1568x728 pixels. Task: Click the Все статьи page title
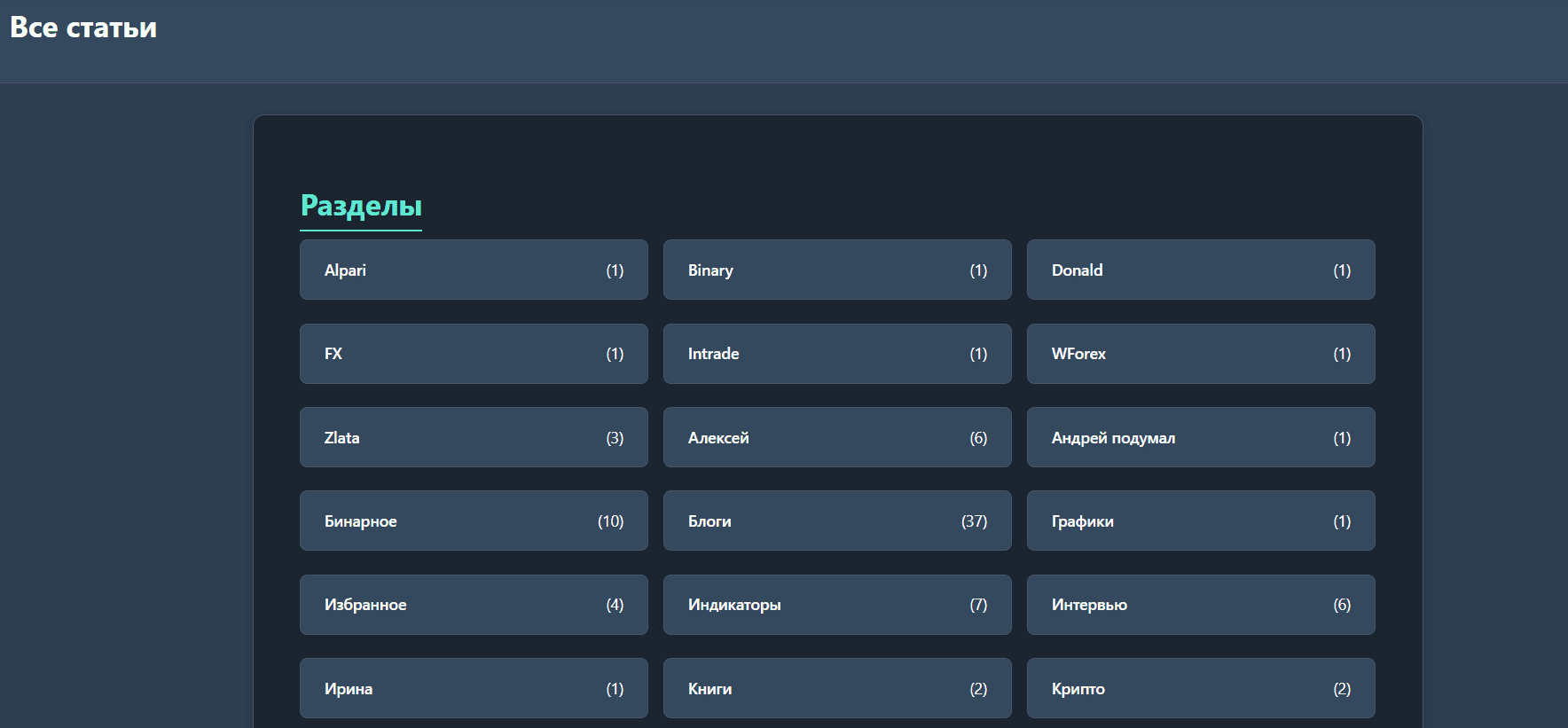coord(83,27)
